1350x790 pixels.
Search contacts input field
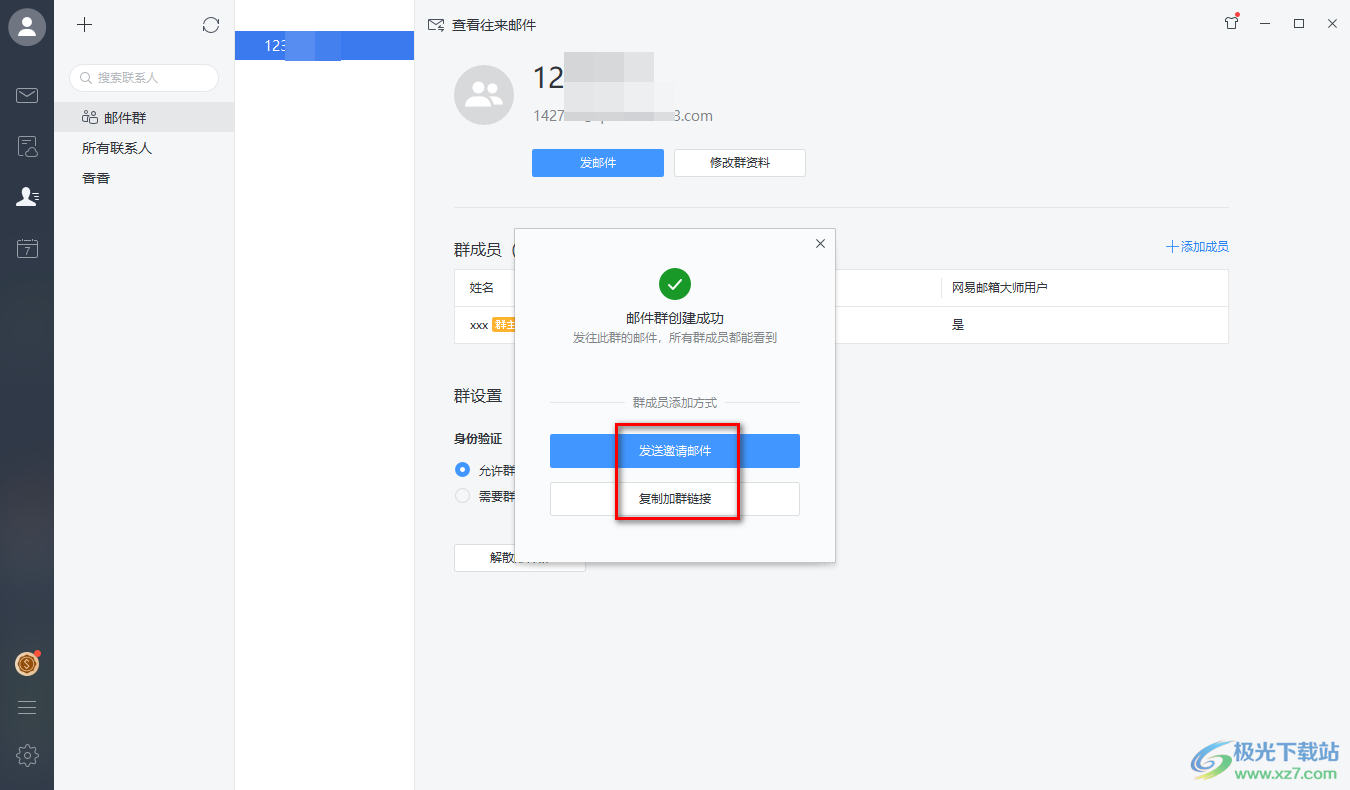(x=144, y=77)
